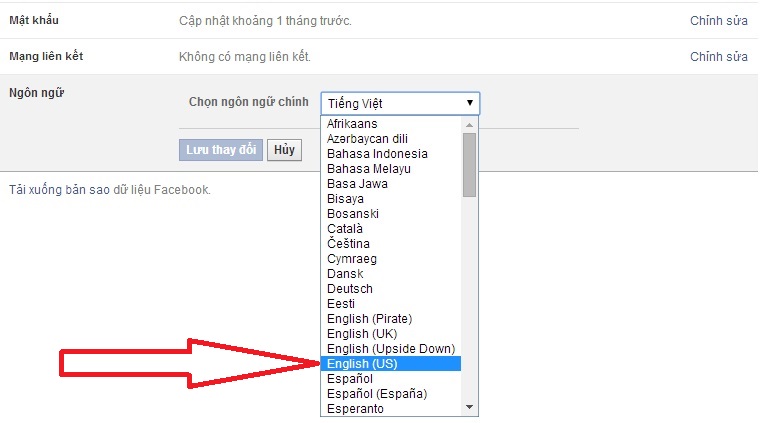Click the Cập nhật khoảng 1 tháng trước text

point(265,21)
